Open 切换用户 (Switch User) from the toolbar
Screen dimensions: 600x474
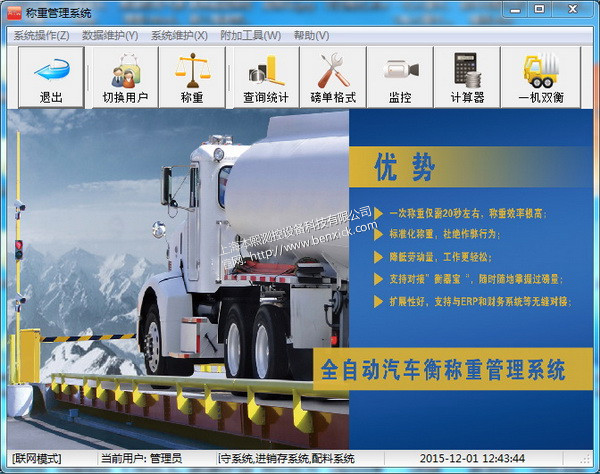124,77
